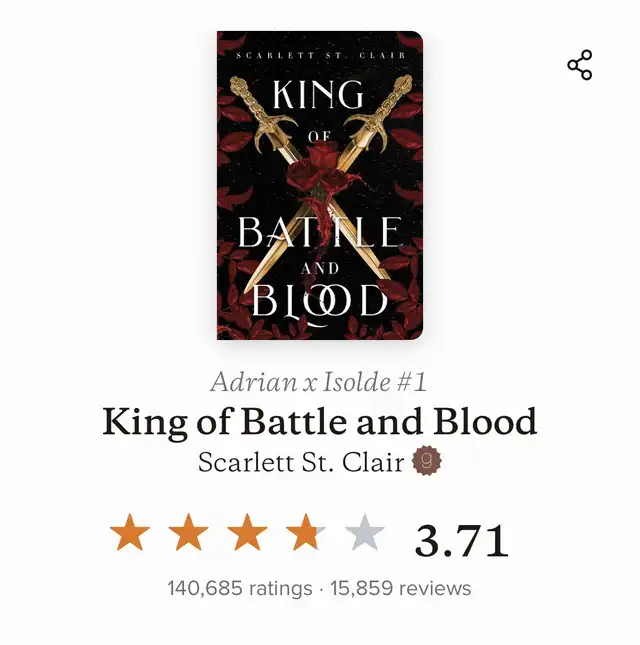Click the King of Battle and Blood title

click(x=320, y=421)
